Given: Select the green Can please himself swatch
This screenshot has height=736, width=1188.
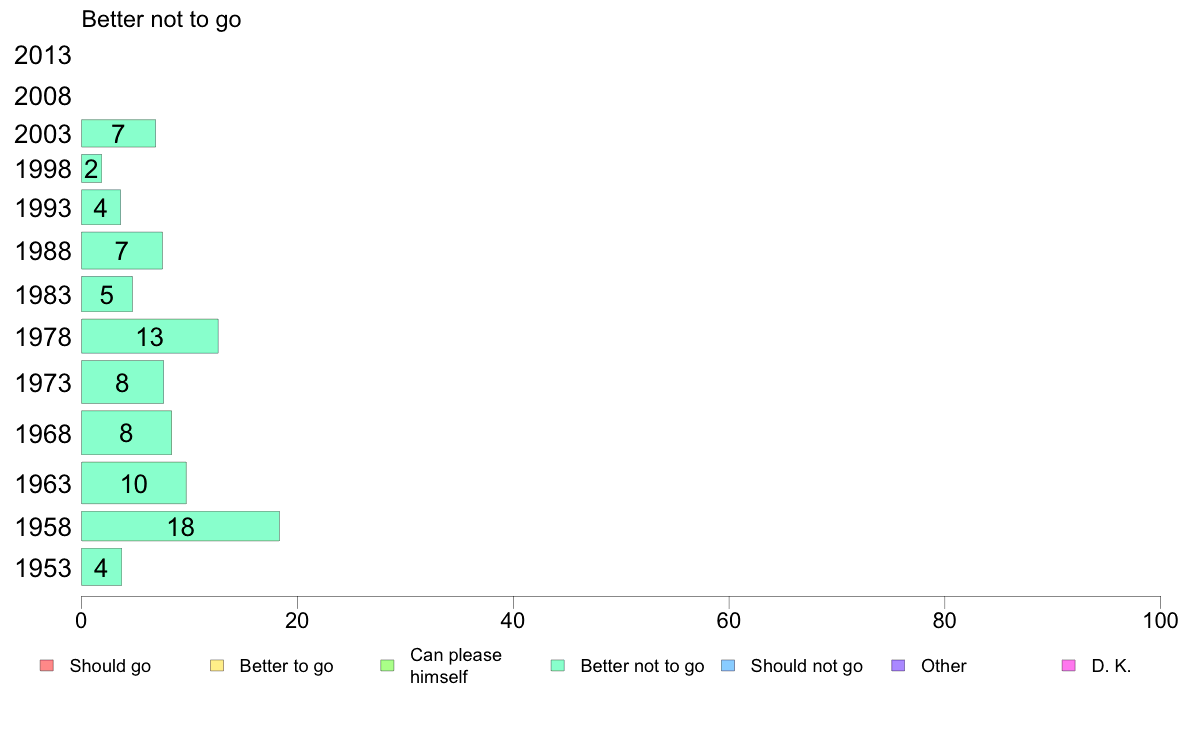Looking at the screenshot, I should coord(387,666).
